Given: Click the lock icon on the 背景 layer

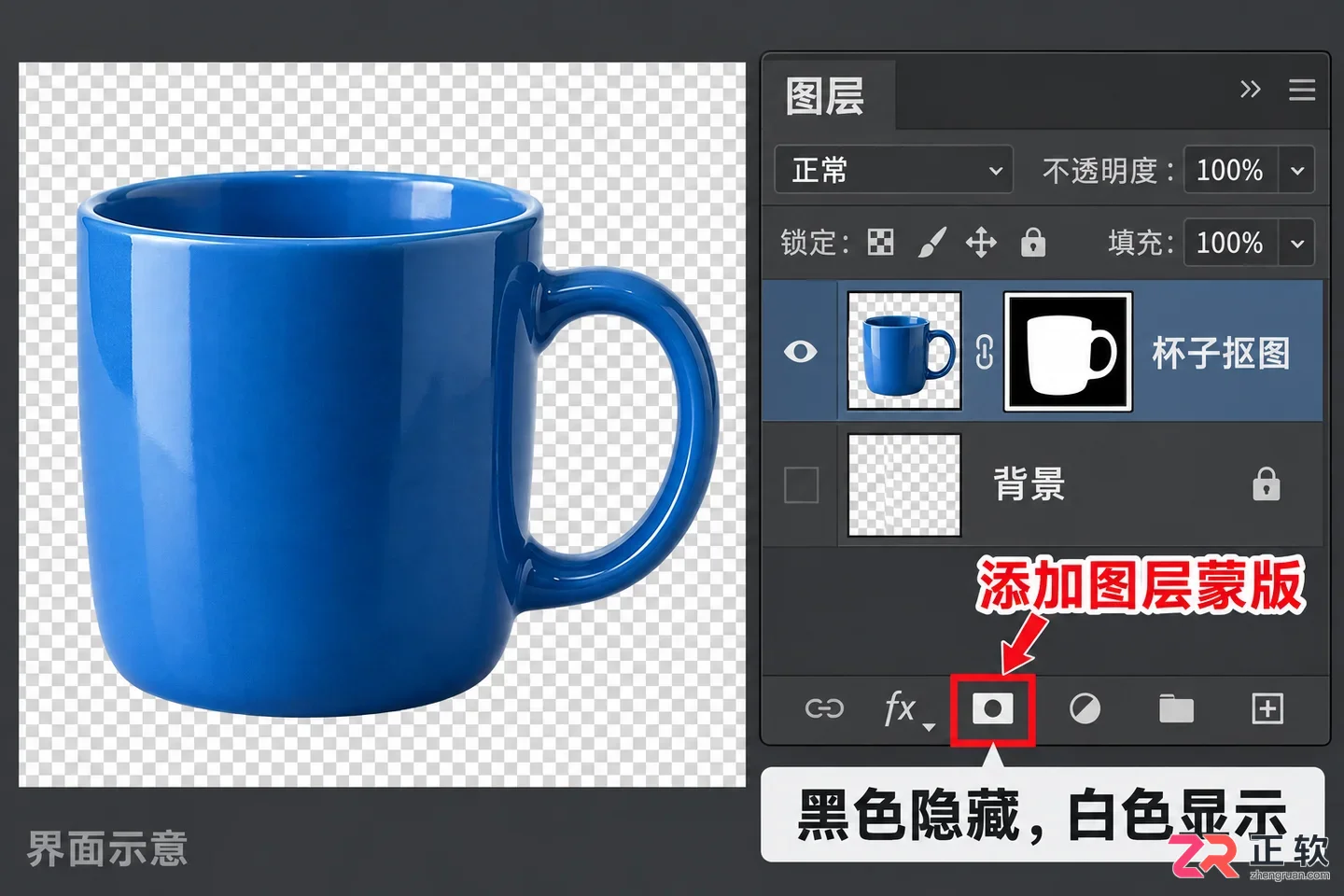Looking at the screenshot, I should (1266, 484).
